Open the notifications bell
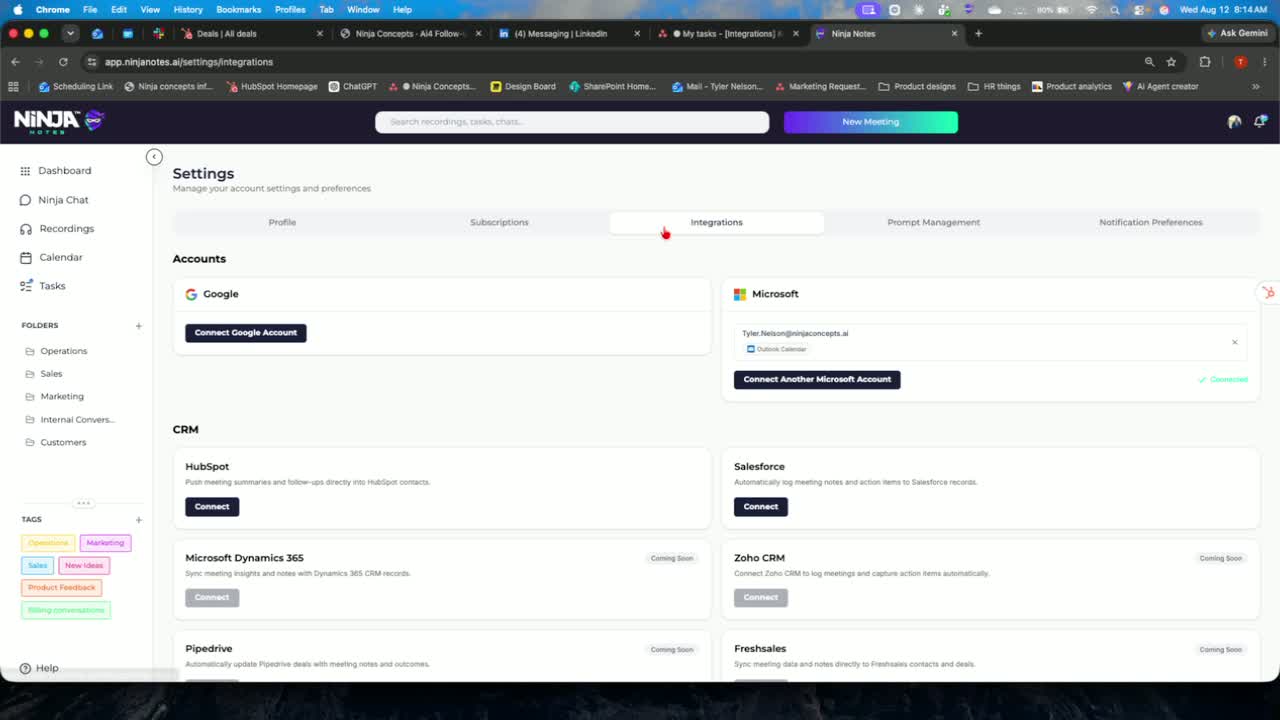Viewport: 1280px width, 720px height. click(1260, 121)
